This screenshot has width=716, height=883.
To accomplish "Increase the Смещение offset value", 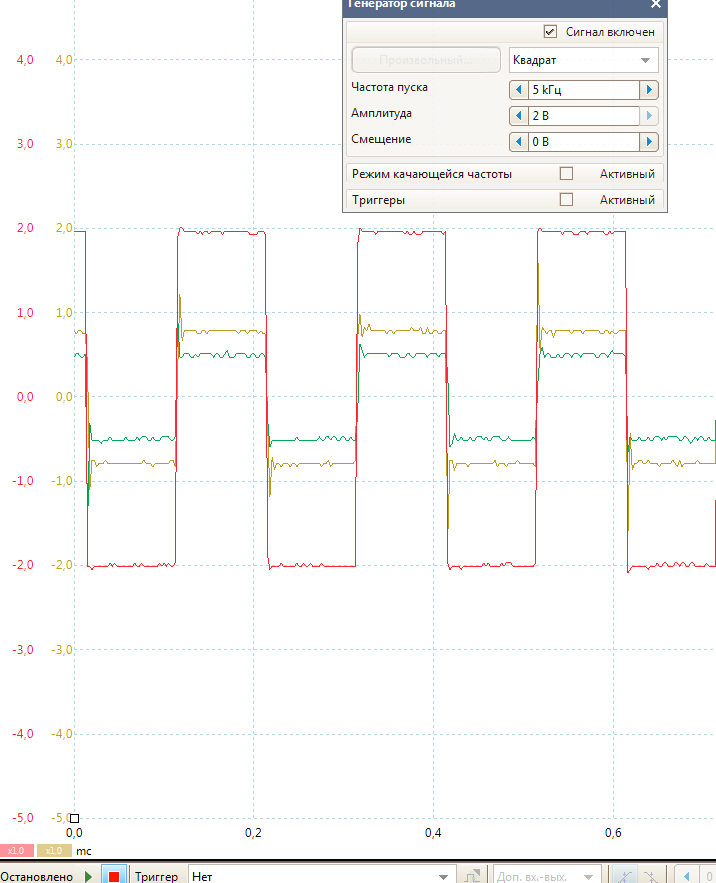I will pos(649,142).
